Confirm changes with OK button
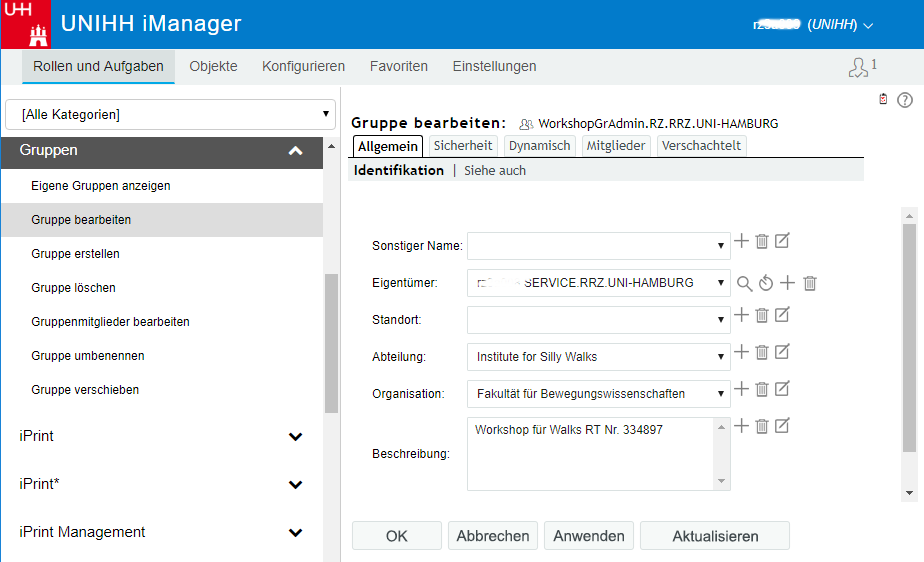The width and height of the screenshot is (924, 562). pyautogui.click(x=397, y=535)
